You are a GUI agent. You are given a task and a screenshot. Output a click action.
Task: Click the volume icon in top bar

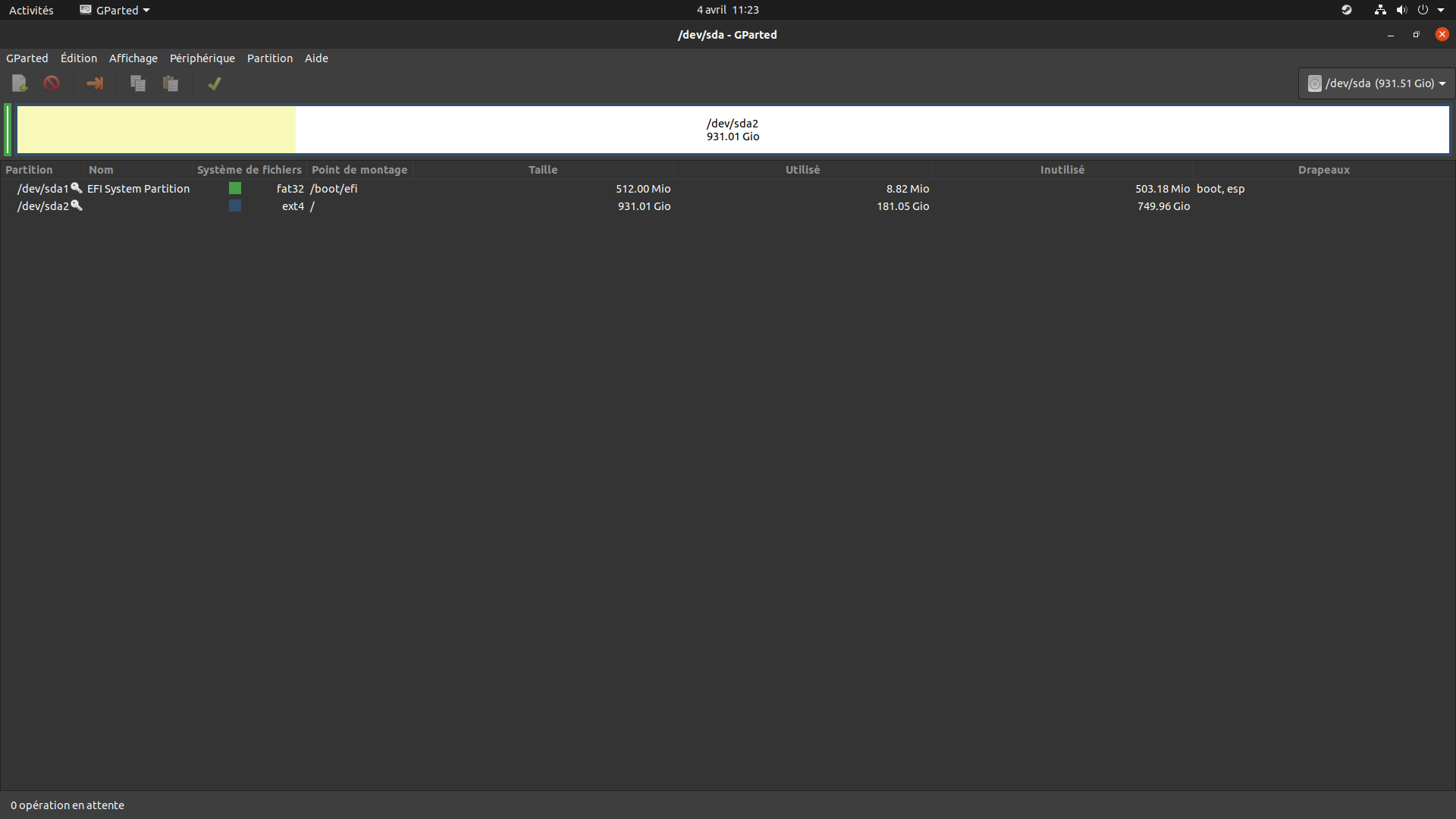pos(1401,10)
